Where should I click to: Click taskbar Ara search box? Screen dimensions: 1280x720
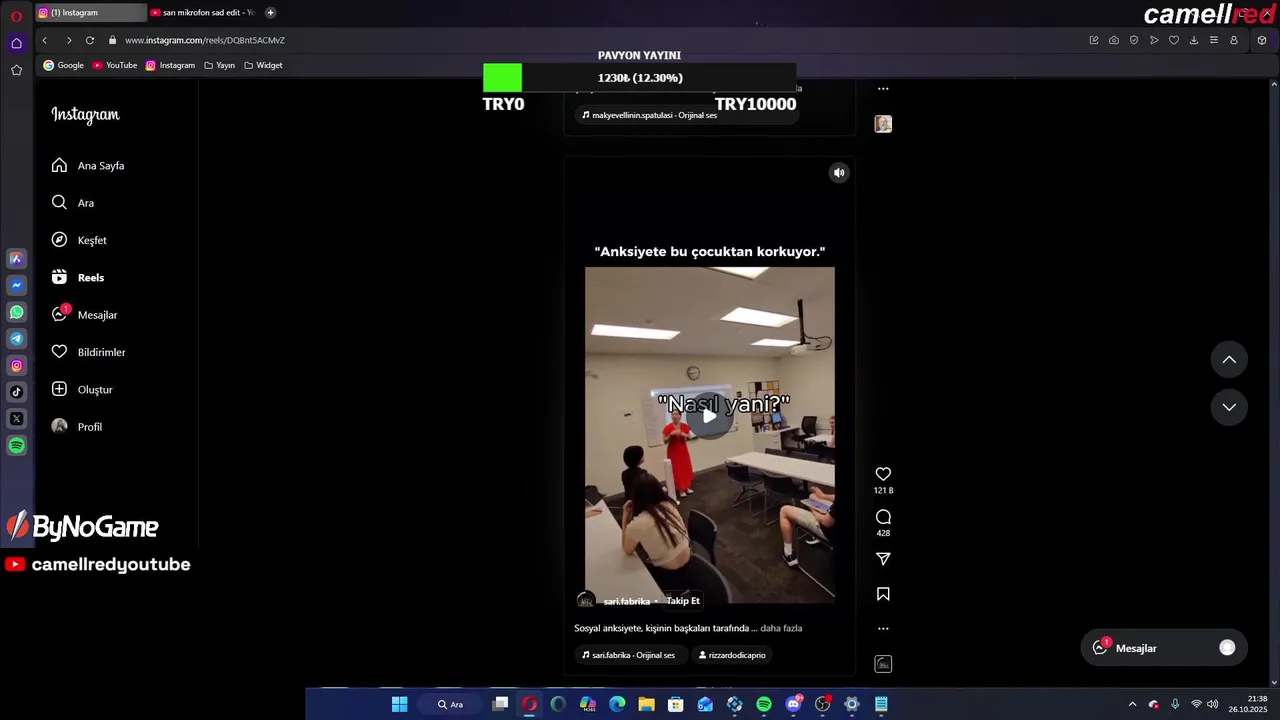(451, 704)
